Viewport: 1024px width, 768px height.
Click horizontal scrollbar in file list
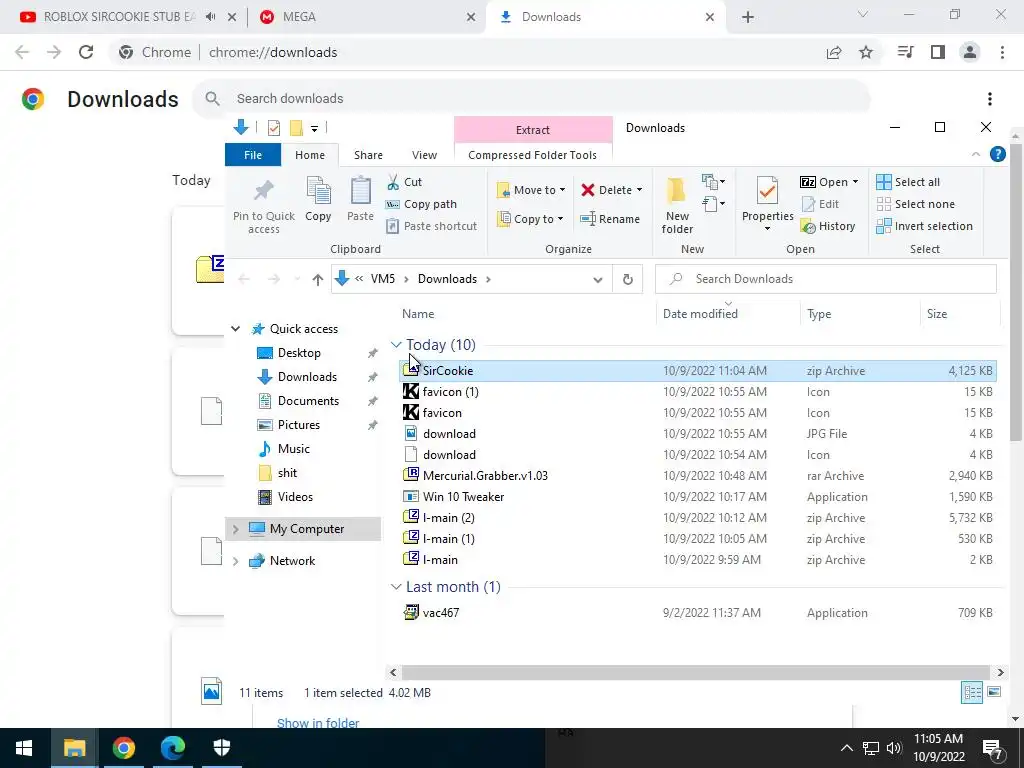[x=696, y=672]
